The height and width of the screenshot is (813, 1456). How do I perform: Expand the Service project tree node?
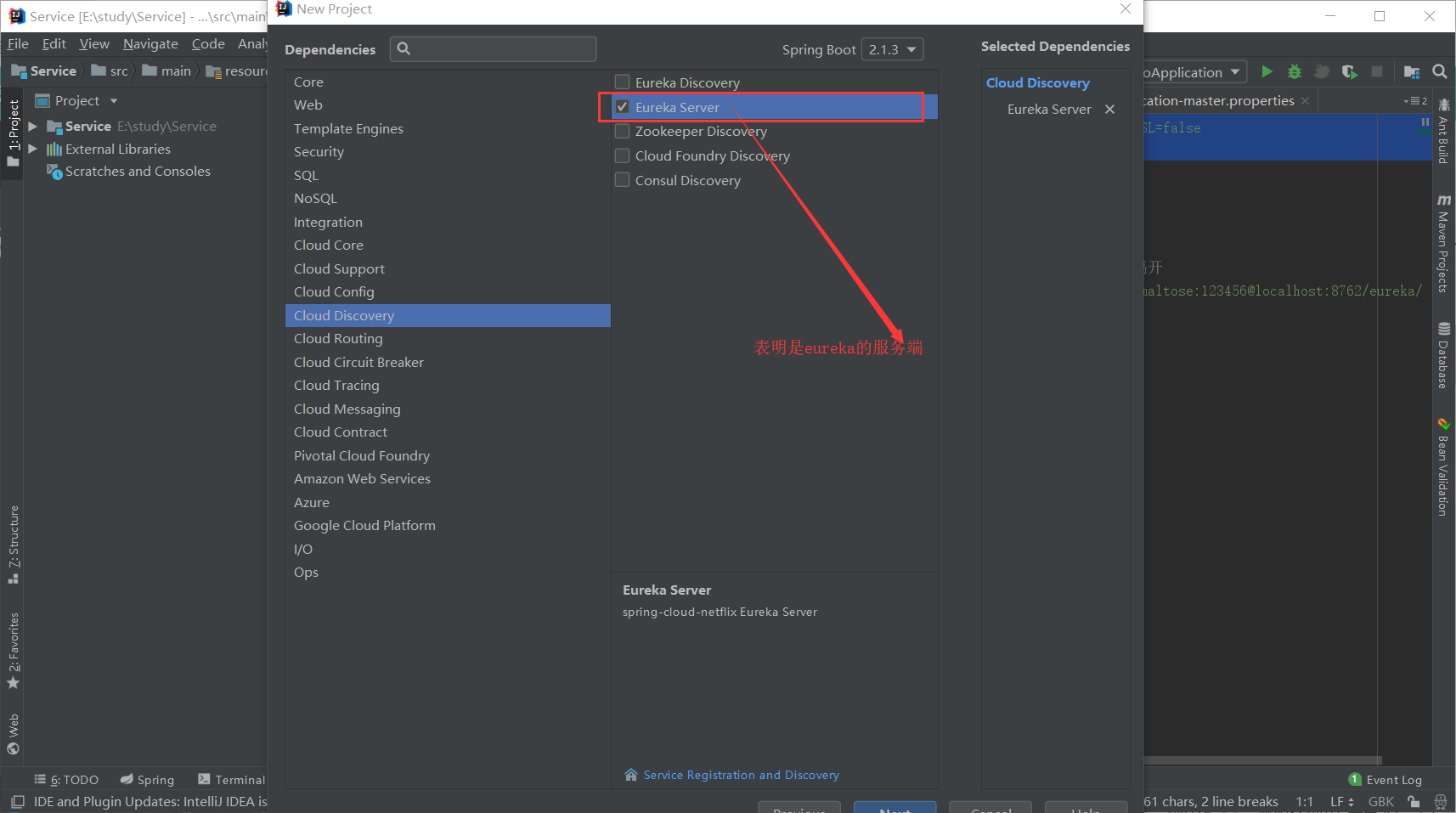pos(32,127)
